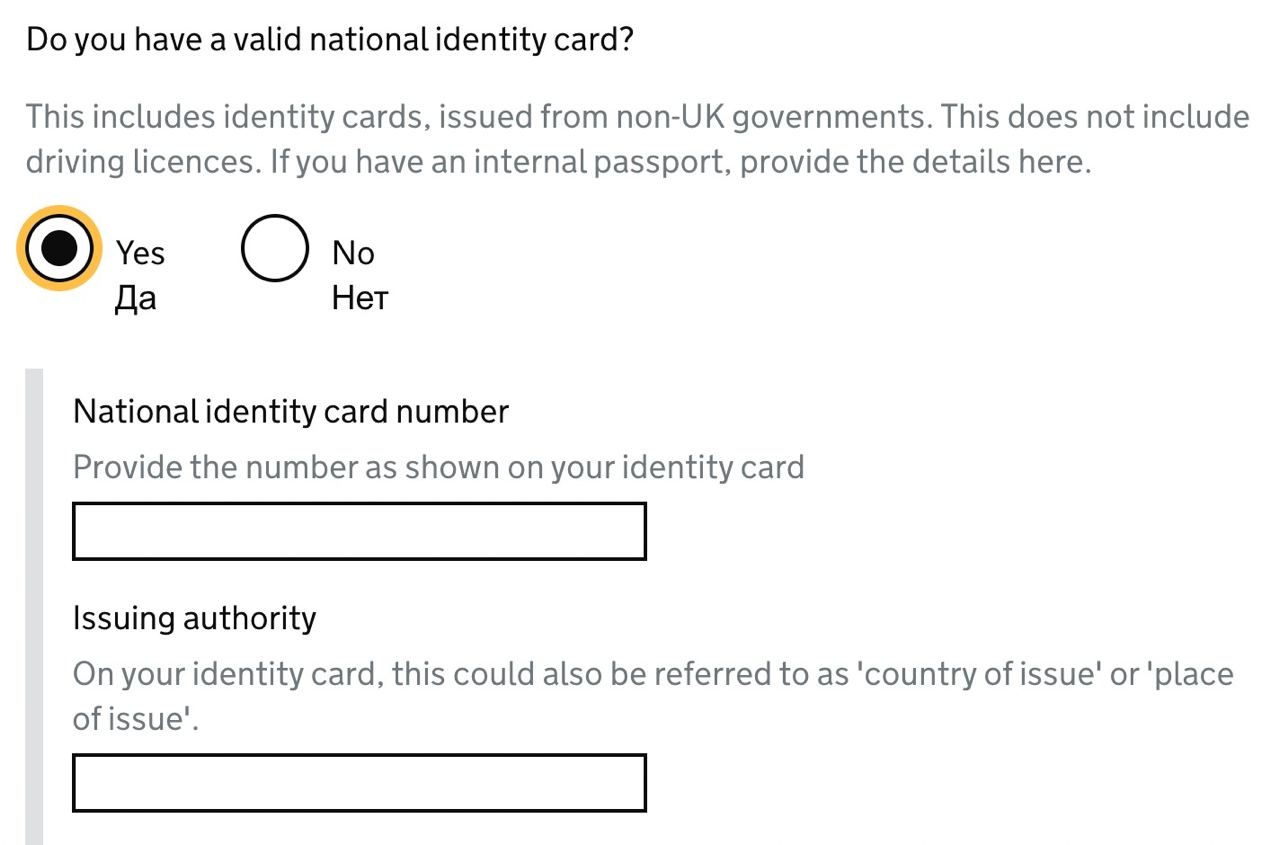Focus the Issuing authority text field
This screenshot has width=1280, height=845.
click(359, 782)
